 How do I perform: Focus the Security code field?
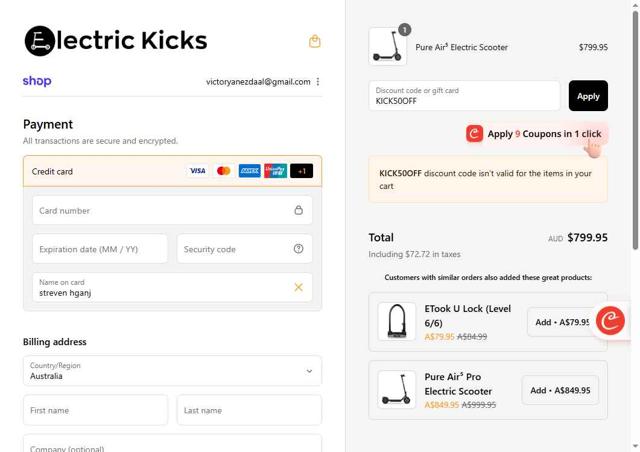[244, 249]
